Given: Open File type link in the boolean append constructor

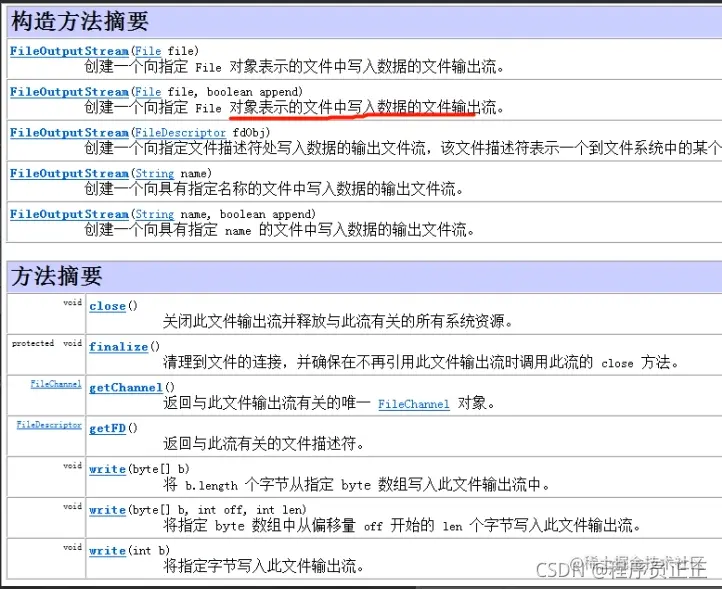Looking at the screenshot, I should pos(148,92).
